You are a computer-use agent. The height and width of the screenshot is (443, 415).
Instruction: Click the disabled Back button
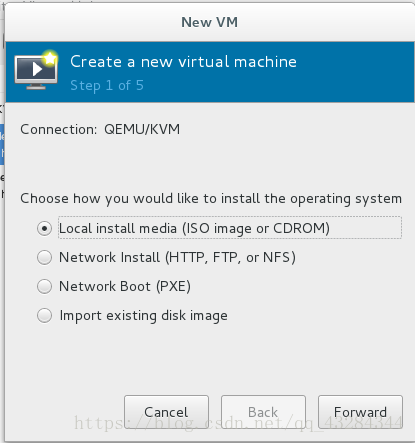point(263,412)
